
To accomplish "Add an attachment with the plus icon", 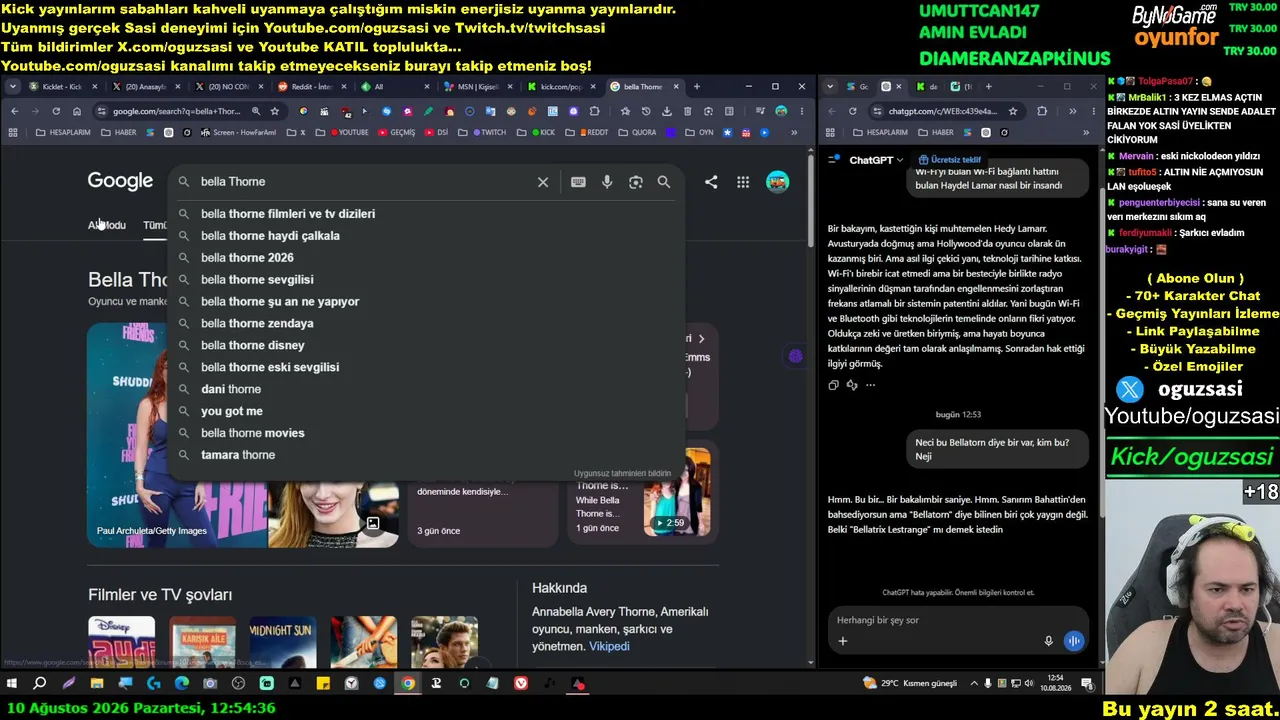I will pyautogui.click(x=843, y=641).
